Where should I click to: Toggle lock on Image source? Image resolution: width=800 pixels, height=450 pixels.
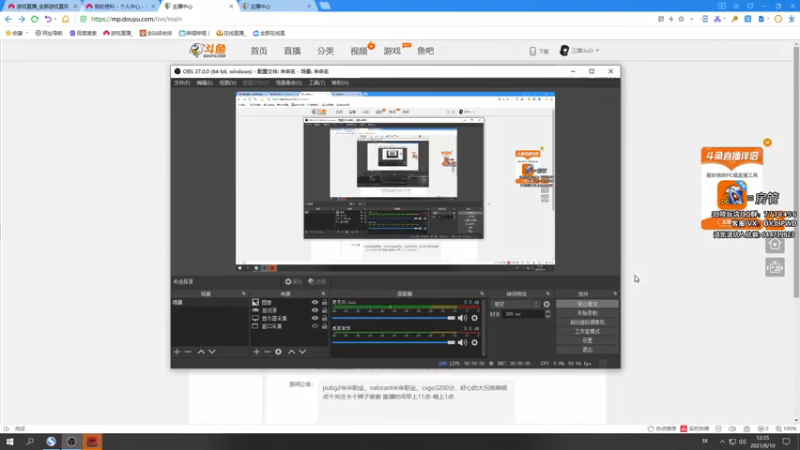[x=324, y=303]
